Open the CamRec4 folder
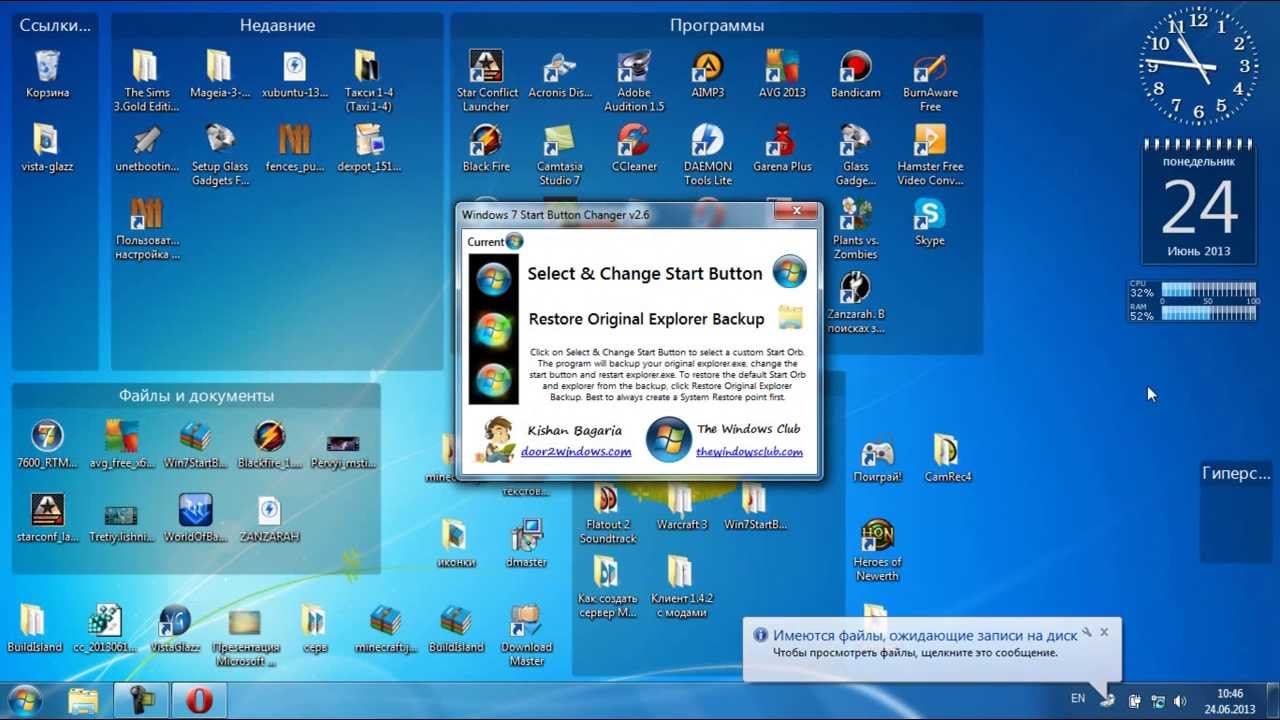Viewport: 1280px width, 720px height. click(x=947, y=458)
